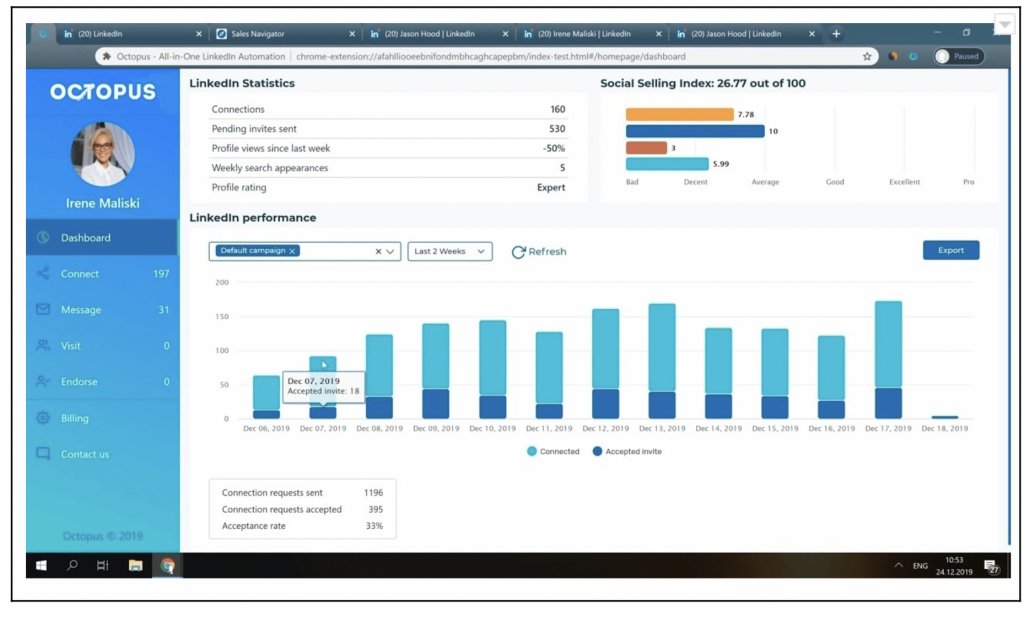Open the Contact us page
Image resolution: width=1024 pixels, height=617 pixels.
pos(102,454)
